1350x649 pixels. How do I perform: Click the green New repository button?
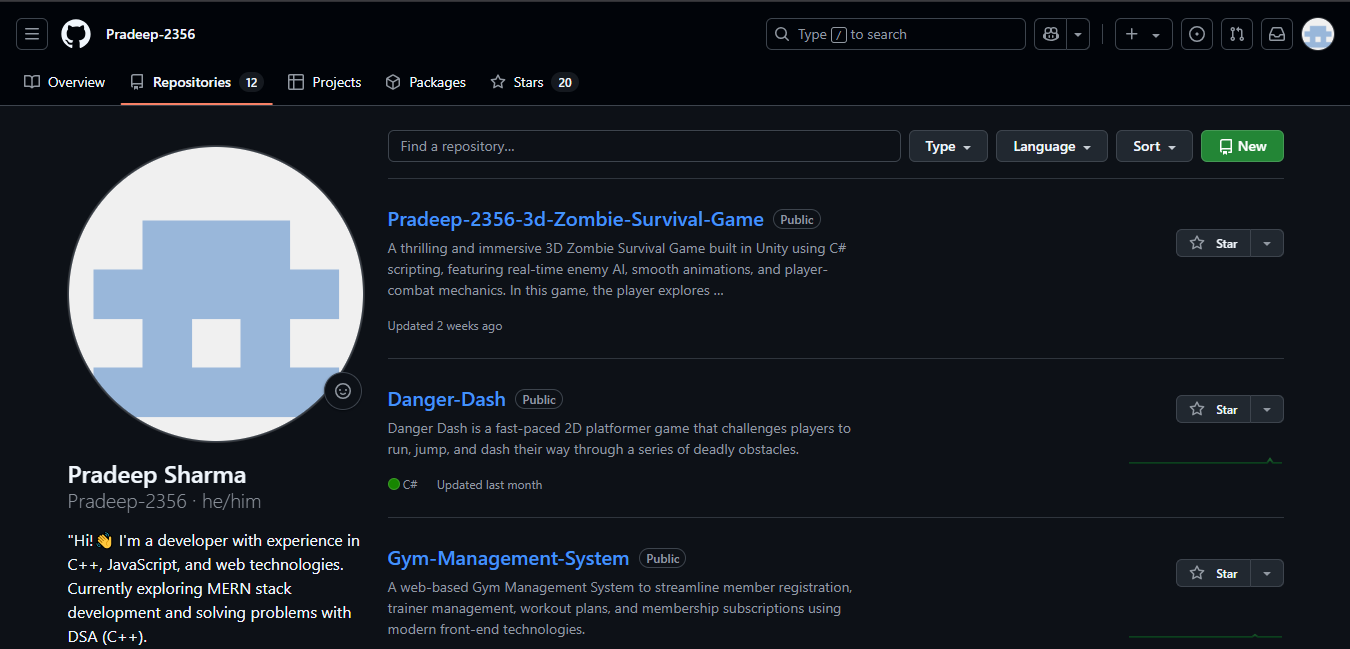1242,146
